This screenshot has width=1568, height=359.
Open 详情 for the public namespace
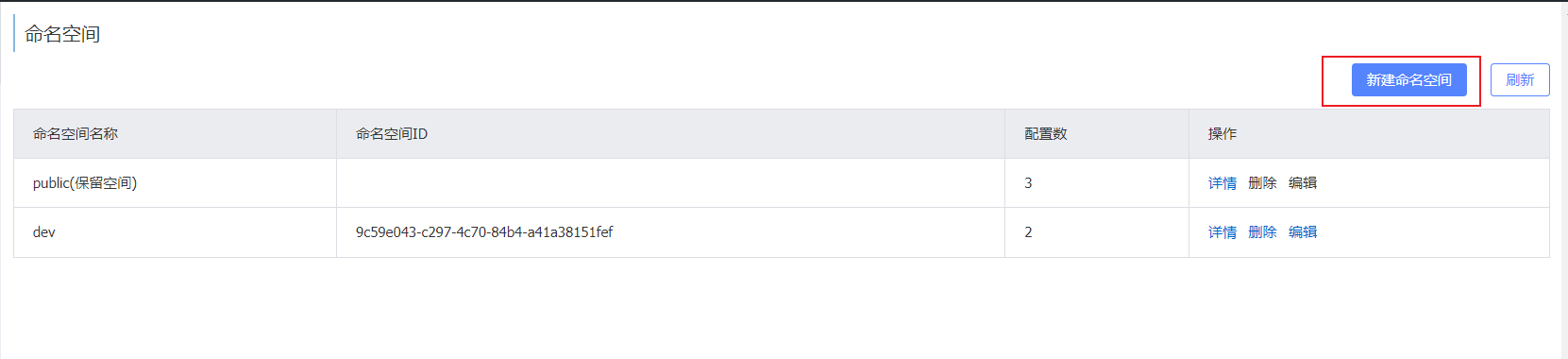1222,183
